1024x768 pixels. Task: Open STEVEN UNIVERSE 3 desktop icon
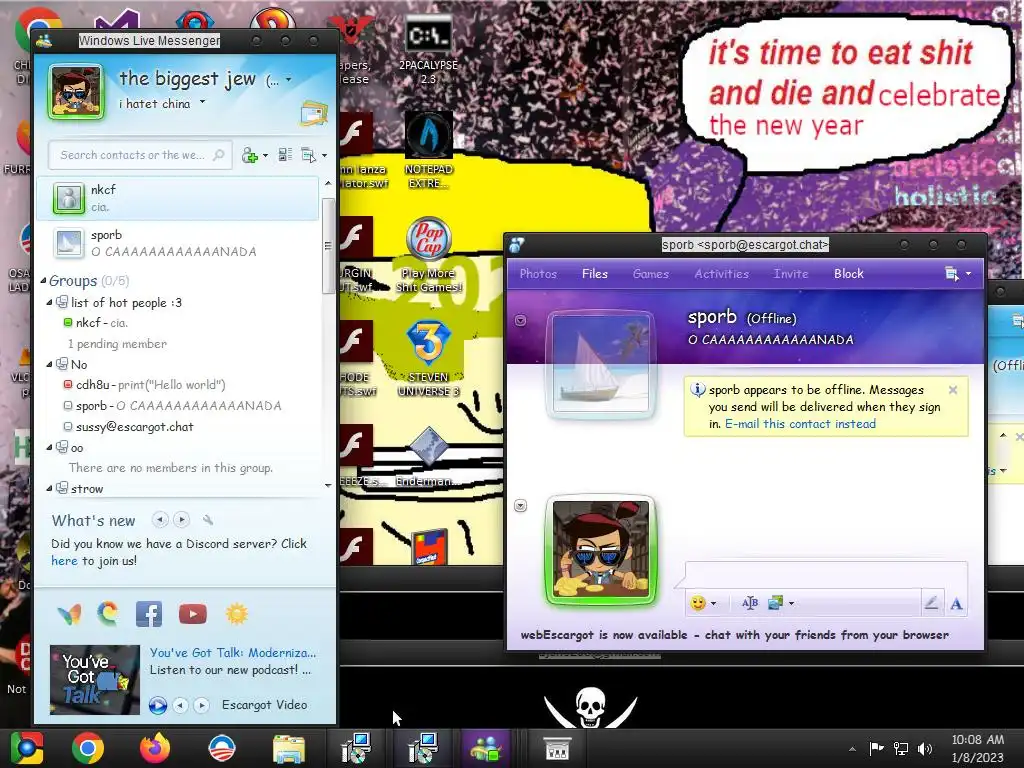(x=428, y=359)
